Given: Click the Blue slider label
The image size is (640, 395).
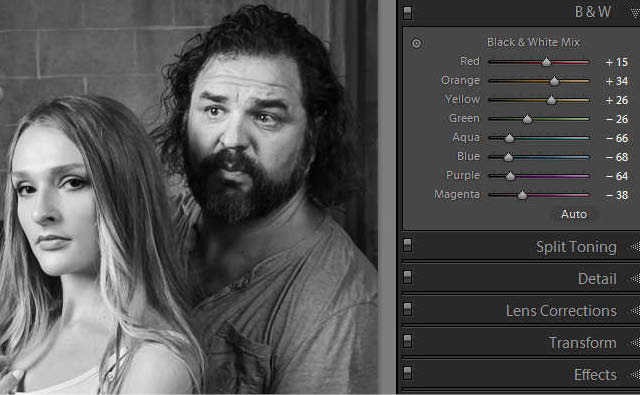Looking at the screenshot, I should [469, 156].
